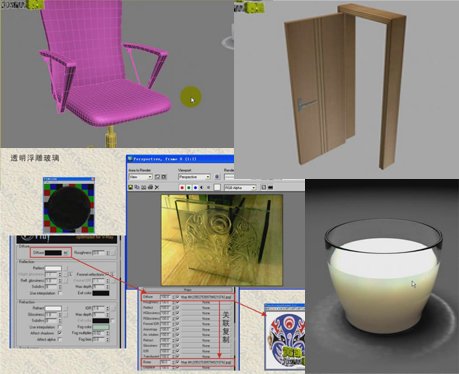This screenshot has height=374, width=459.
Task: Click the material sample sphere preview
Action: [69, 207]
